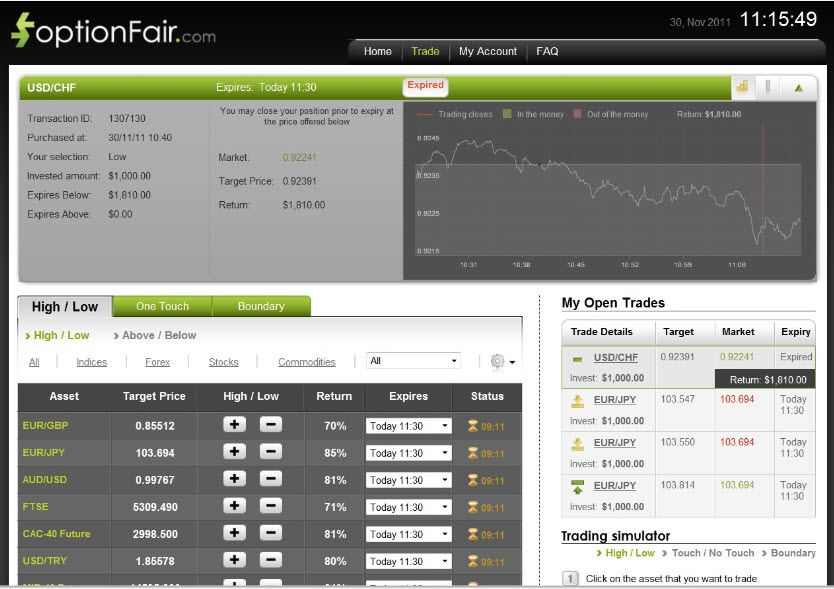The height and width of the screenshot is (589, 834).
Task: Click the Return $1,810.00 bar in open trades
Action: coord(765,379)
